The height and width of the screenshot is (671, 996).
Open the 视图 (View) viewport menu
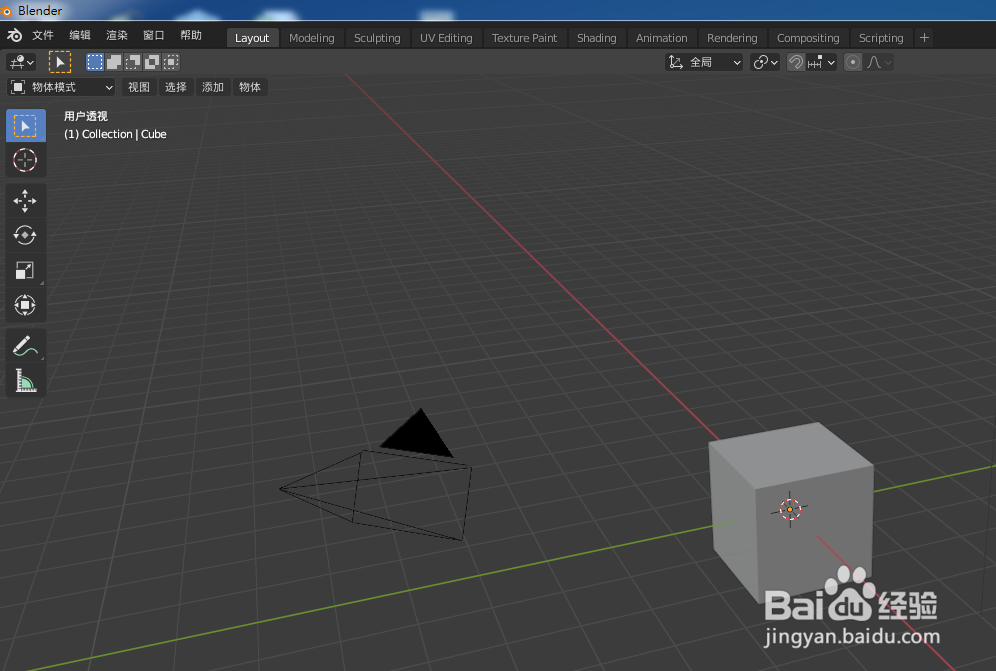click(139, 87)
